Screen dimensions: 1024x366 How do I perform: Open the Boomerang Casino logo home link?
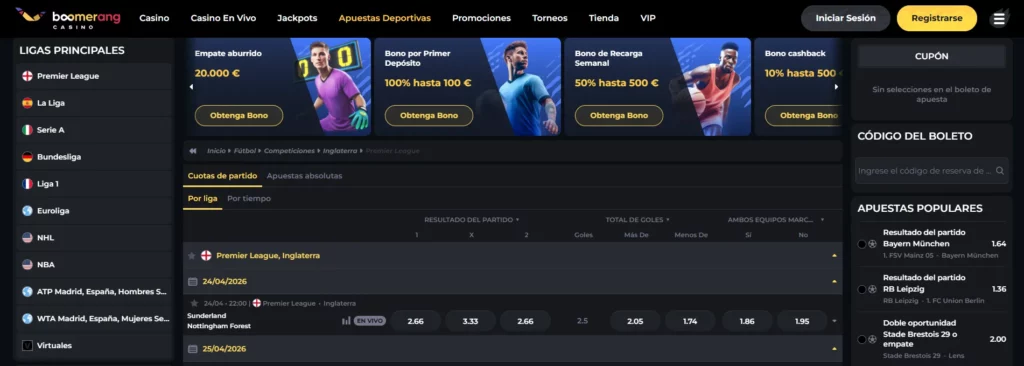click(x=69, y=18)
